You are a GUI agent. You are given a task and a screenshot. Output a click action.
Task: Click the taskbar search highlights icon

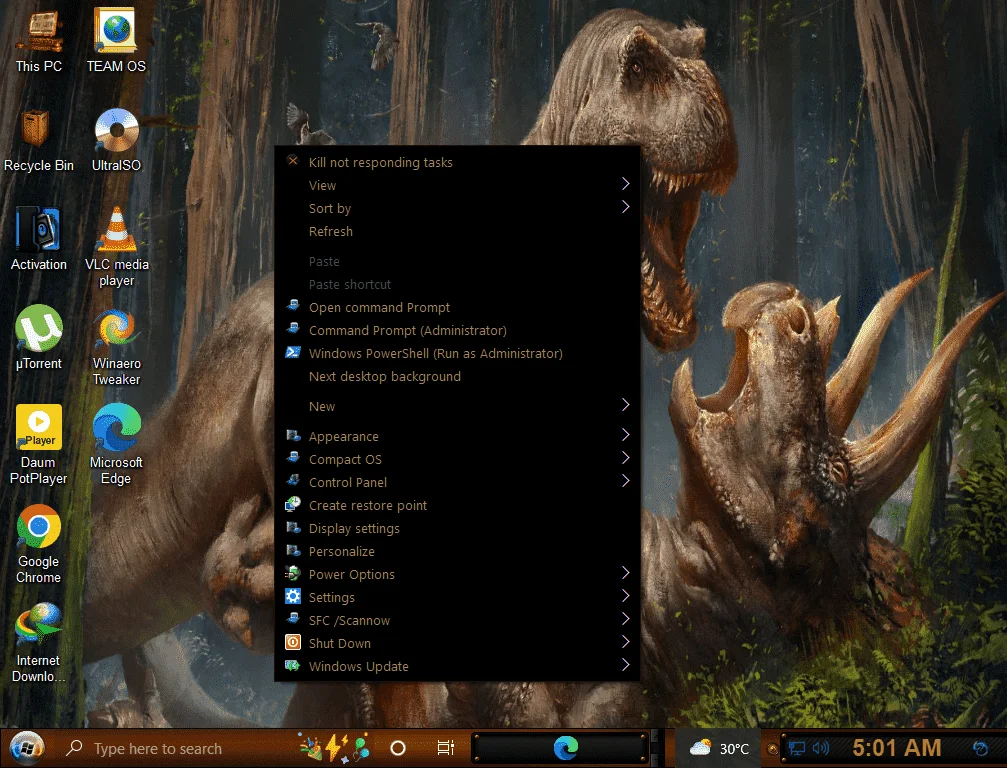(x=334, y=748)
